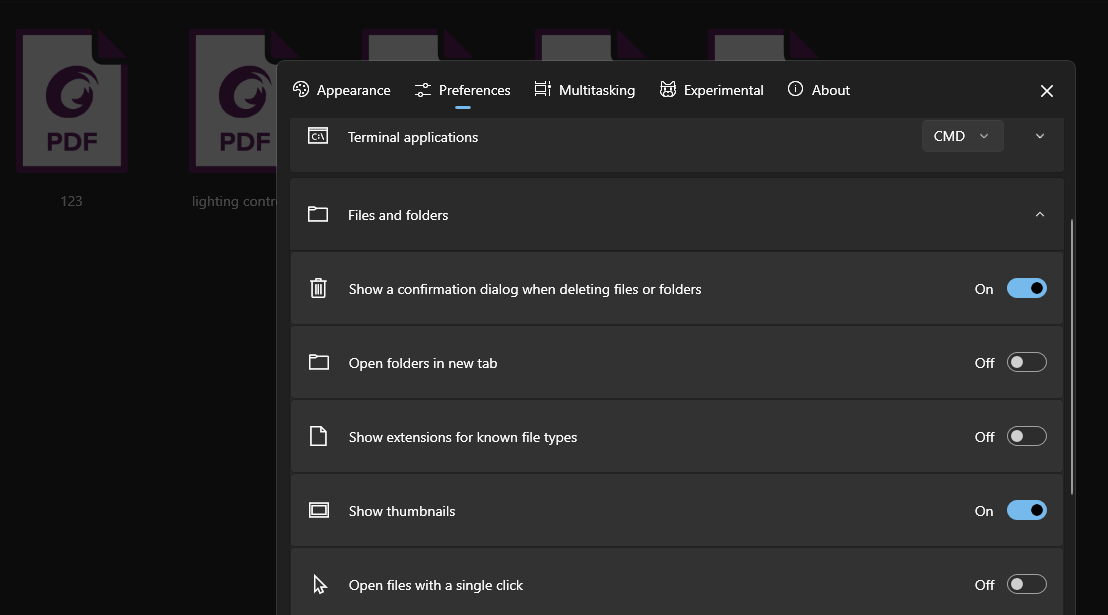Expand the Terminal applications section chevron
The image size is (1108, 615).
(x=1039, y=136)
